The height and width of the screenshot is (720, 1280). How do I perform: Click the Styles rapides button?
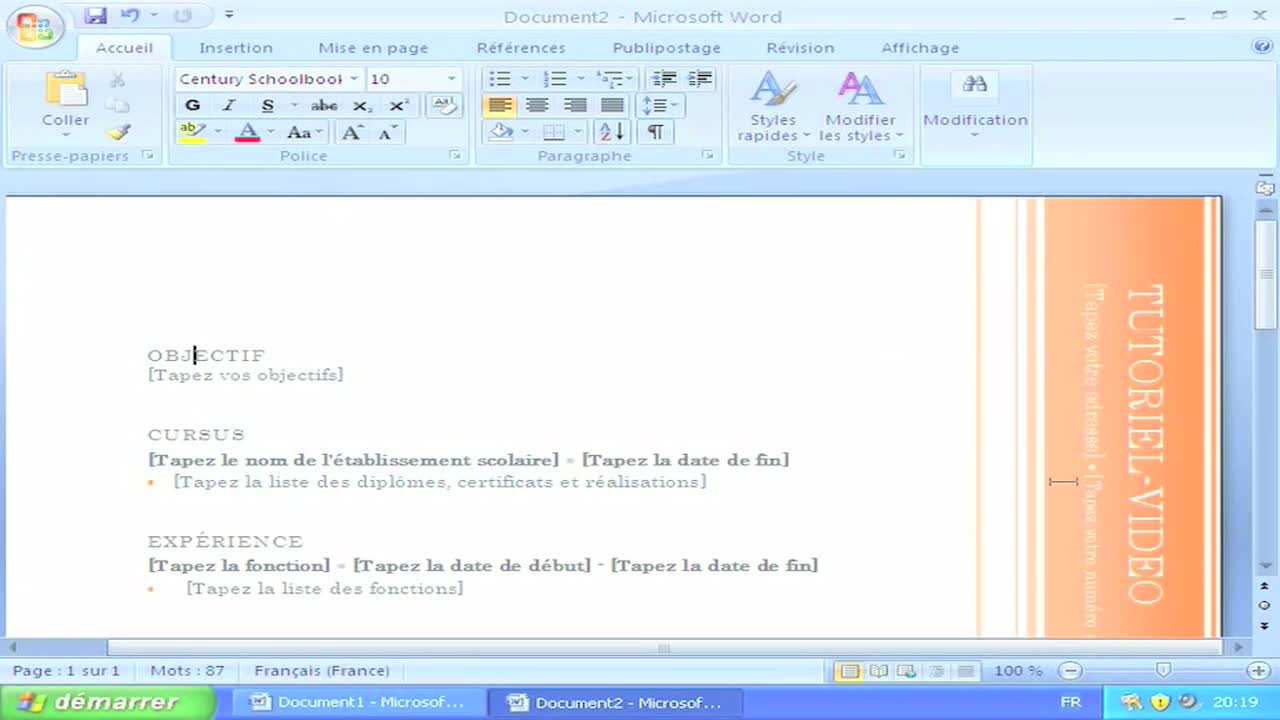(772, 105)
